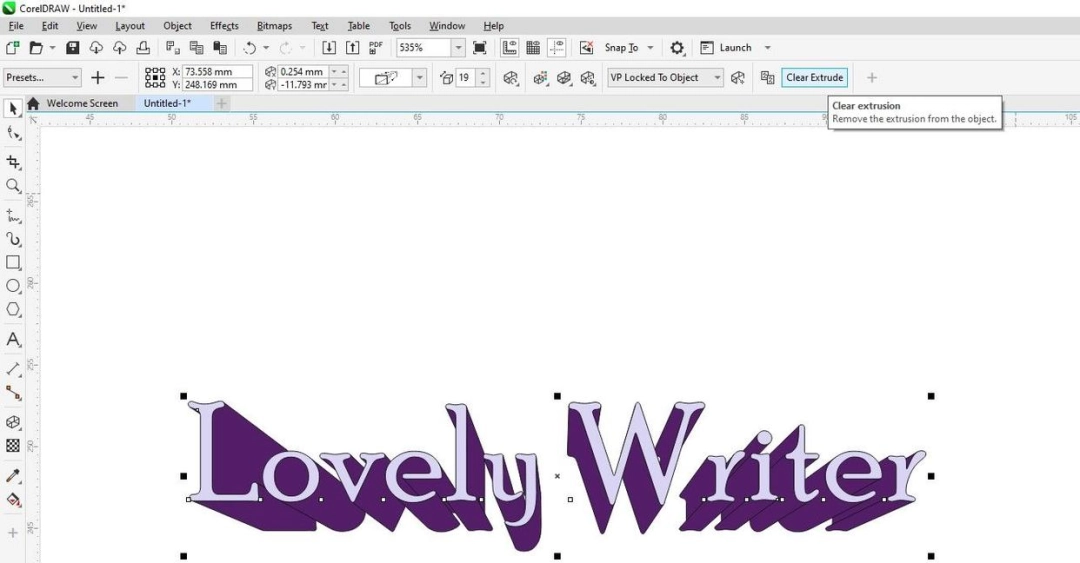
Task: Select the Zoom tool
Action: (12, 185)
